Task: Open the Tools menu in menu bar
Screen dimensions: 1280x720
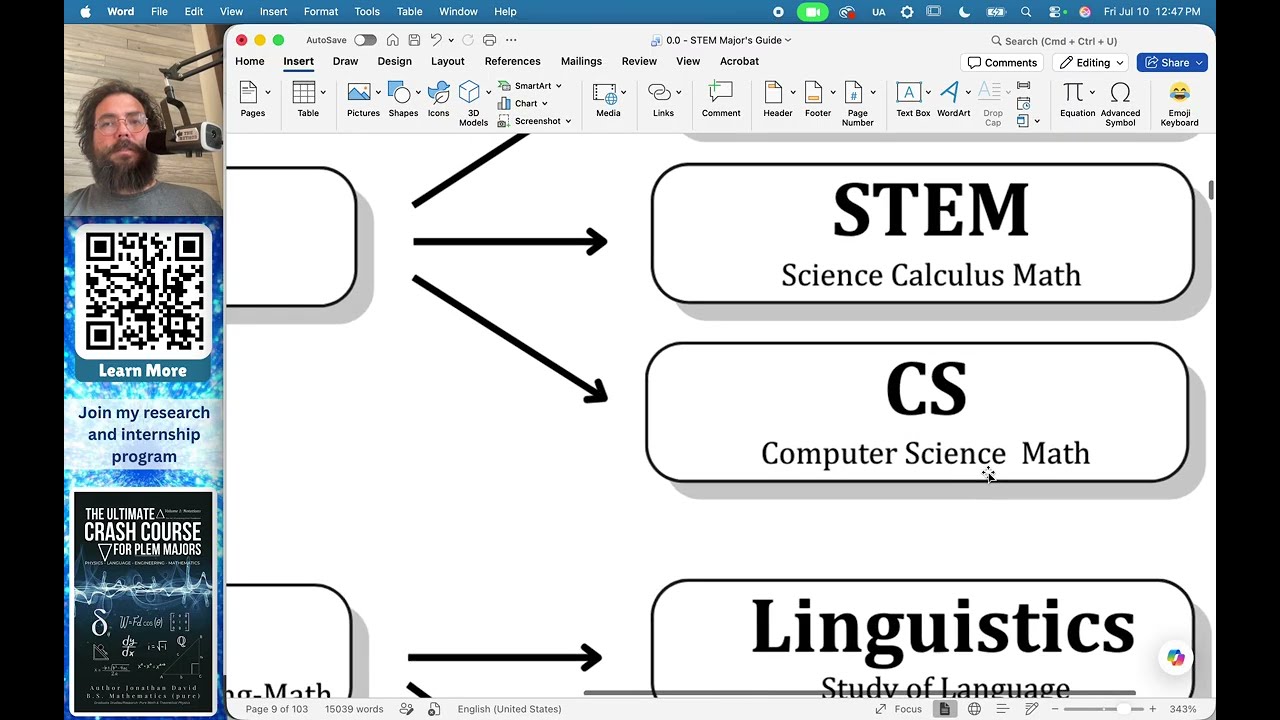Action: pyautogui.click(x=367, y=12)
